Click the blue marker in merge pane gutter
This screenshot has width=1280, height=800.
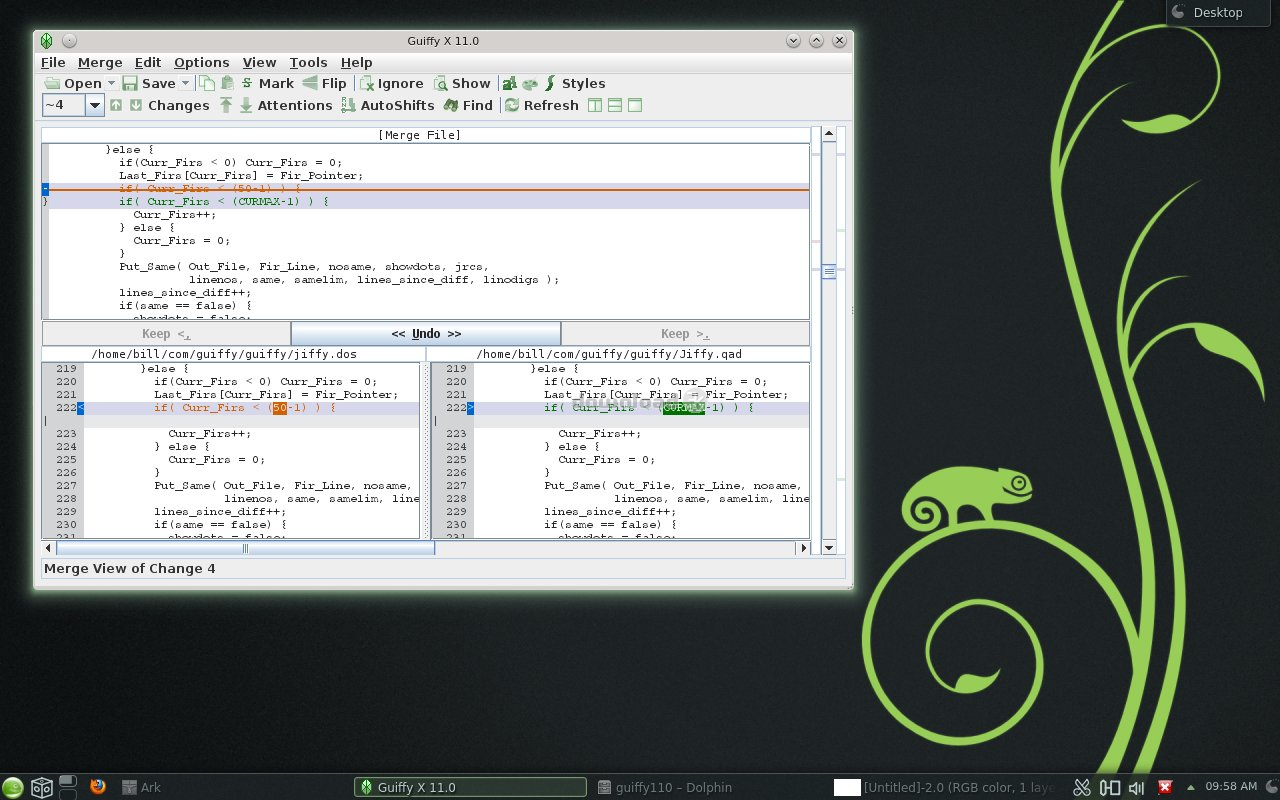[45, 189]
